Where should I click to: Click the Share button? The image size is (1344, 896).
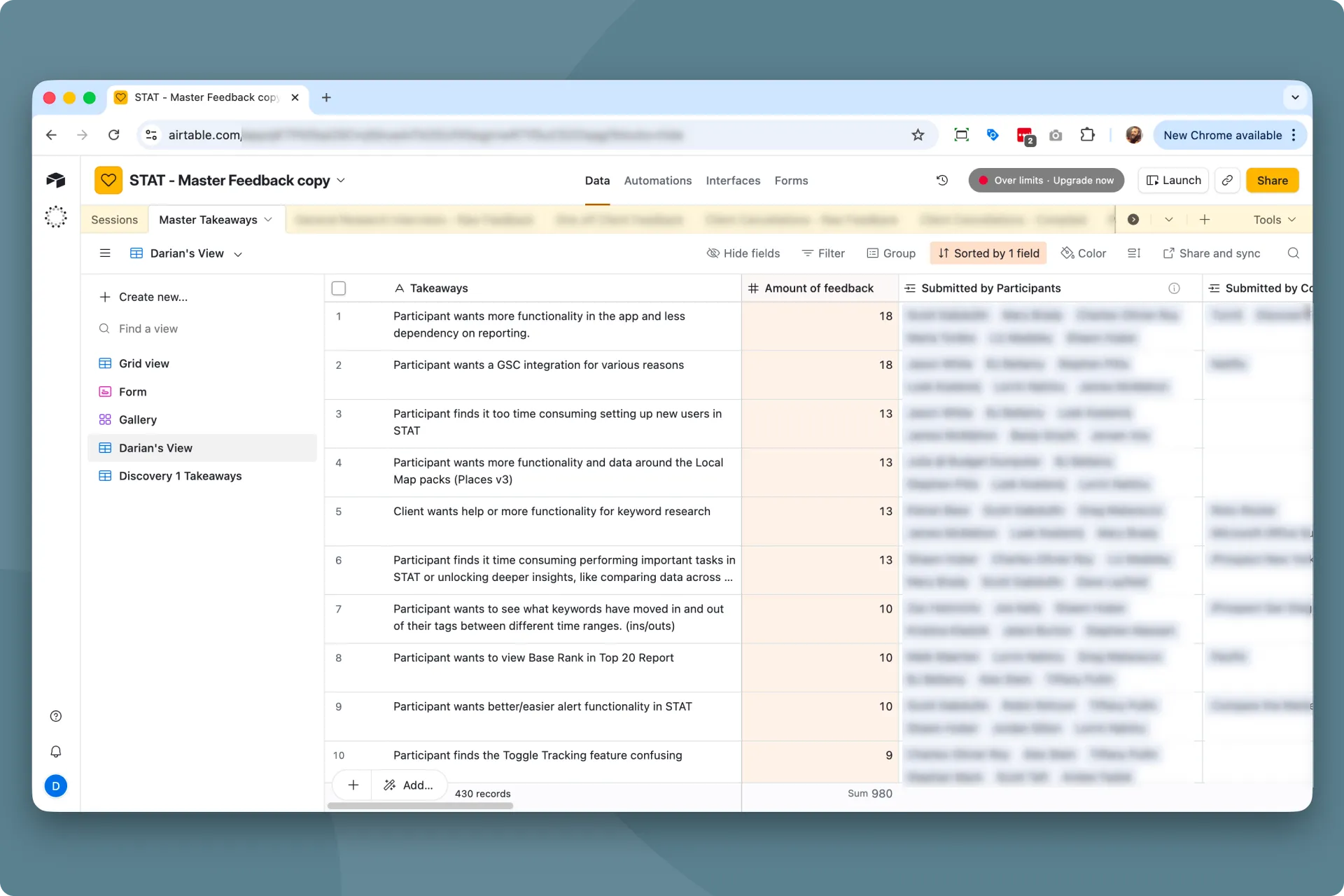point(1272,180)
